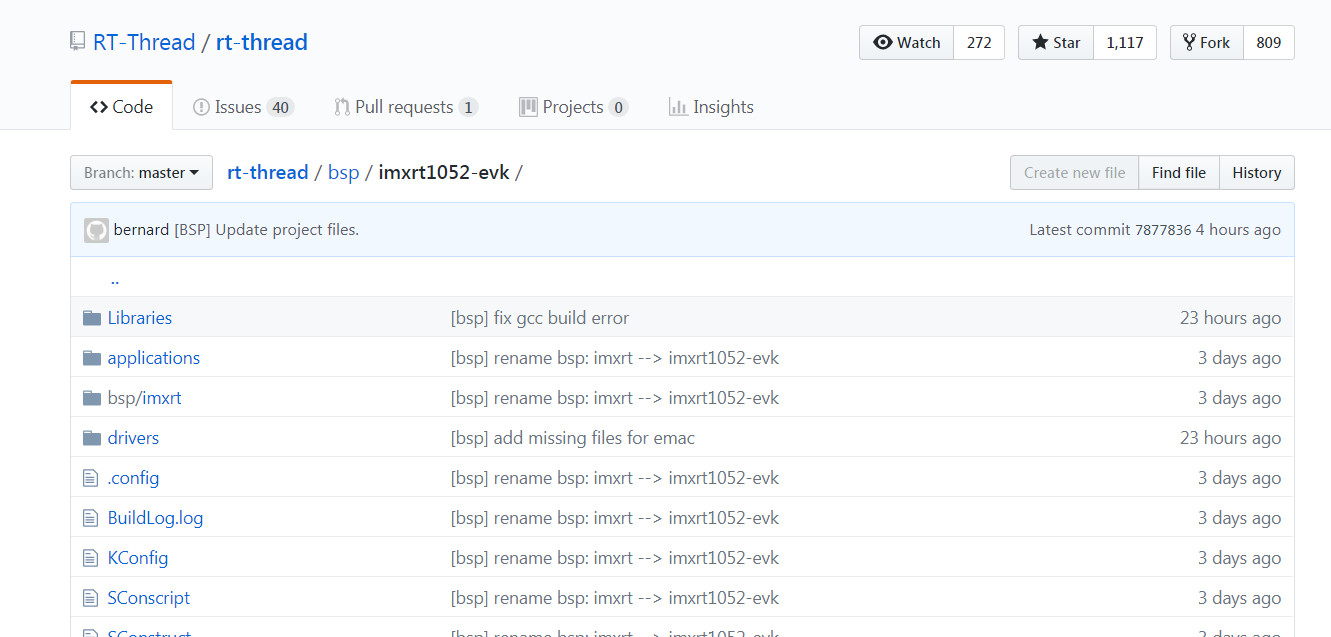Open the '[BSP] Update project files.' commit message
Image resolution: width=1331 pixels, height=637 pixels.
266,230
